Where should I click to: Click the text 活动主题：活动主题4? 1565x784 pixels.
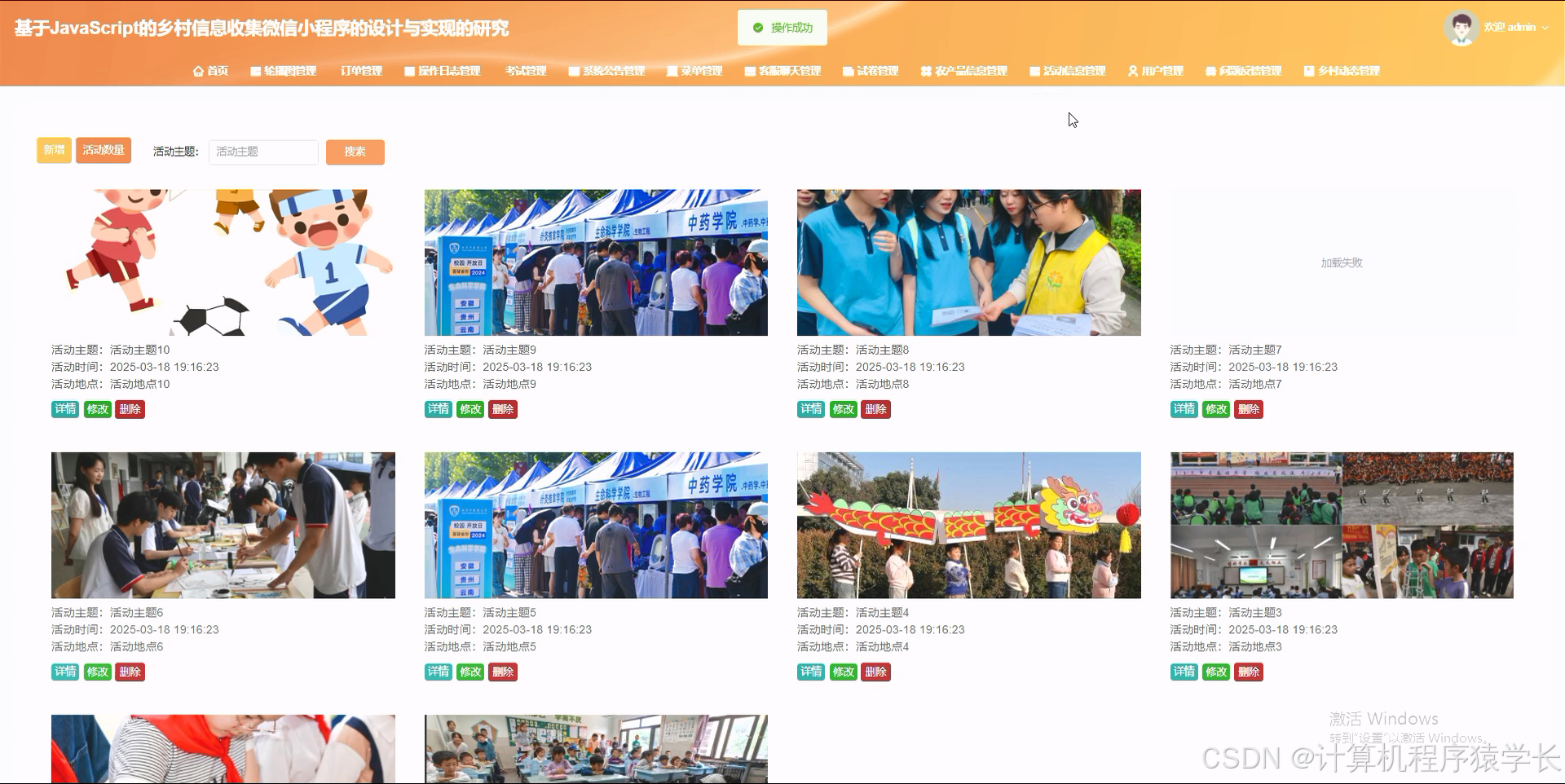point(853,612)
